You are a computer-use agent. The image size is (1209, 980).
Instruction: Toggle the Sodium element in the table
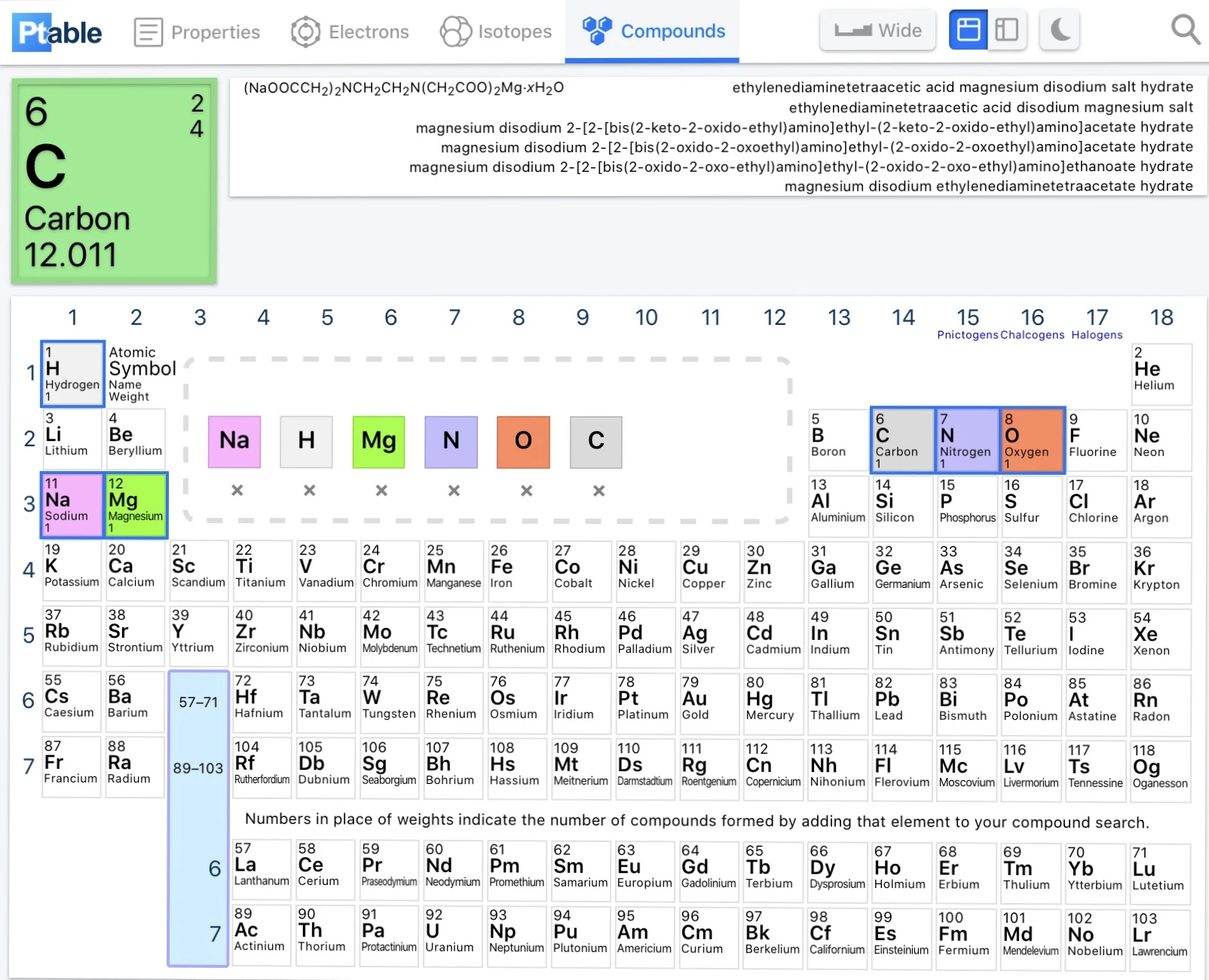click(72, 505)
